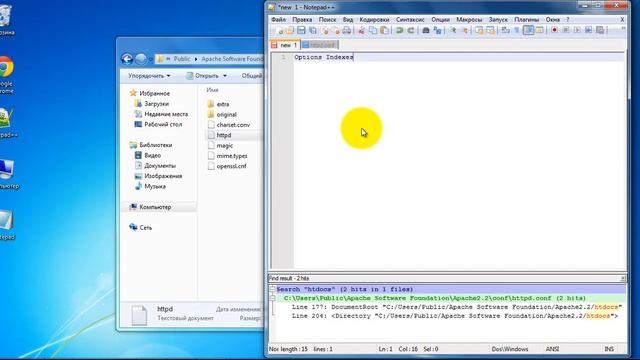Image resolution: width=640 pixels, height=360 pixels.
Task: Click Dos\Windows line ending status entry
Action: coord(509,349)
